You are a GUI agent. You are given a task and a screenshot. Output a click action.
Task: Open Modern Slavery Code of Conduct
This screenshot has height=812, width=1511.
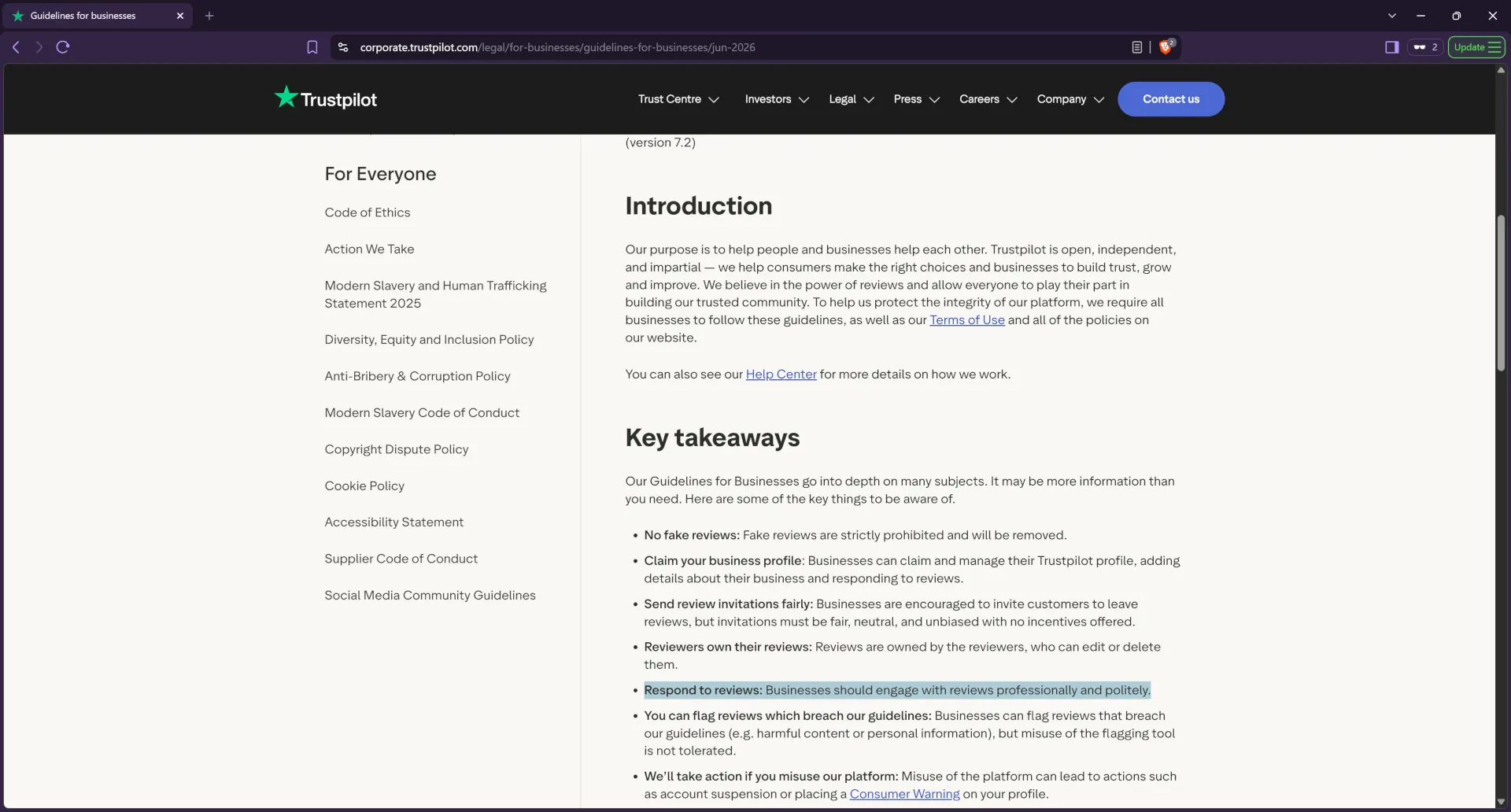422,413
